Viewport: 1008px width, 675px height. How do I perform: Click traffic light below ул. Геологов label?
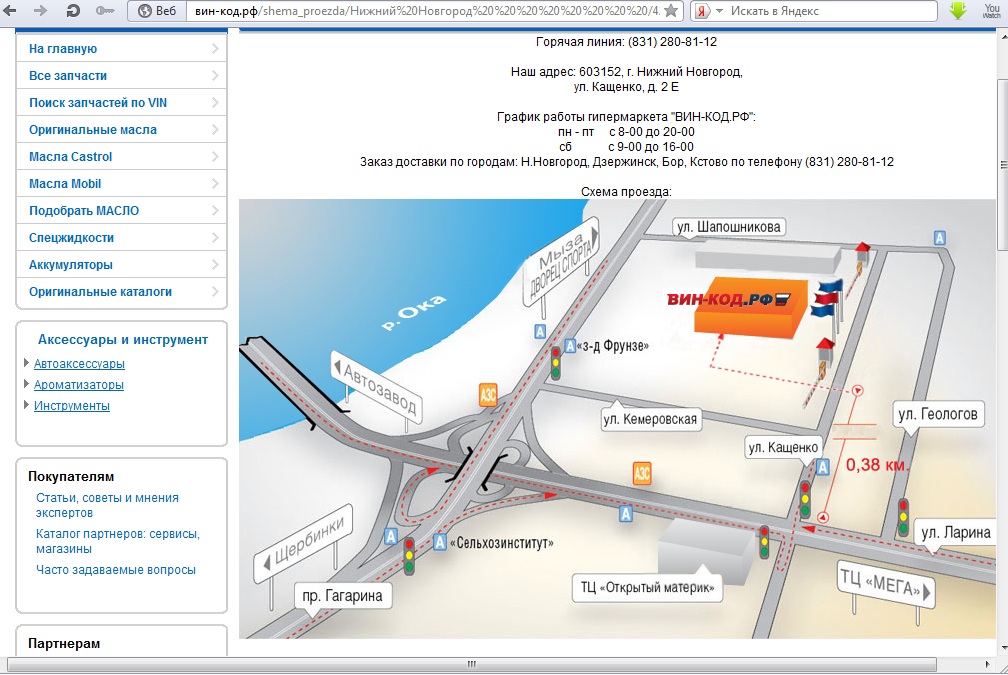(x=903, y=518)
